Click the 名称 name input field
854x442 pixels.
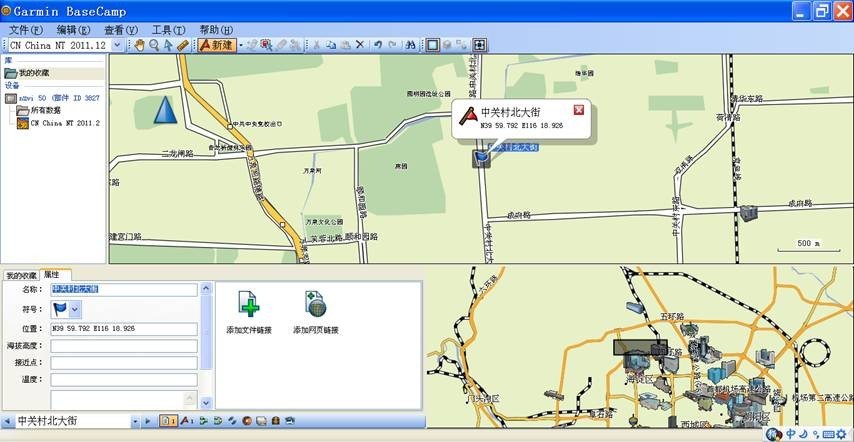[124, 290]
